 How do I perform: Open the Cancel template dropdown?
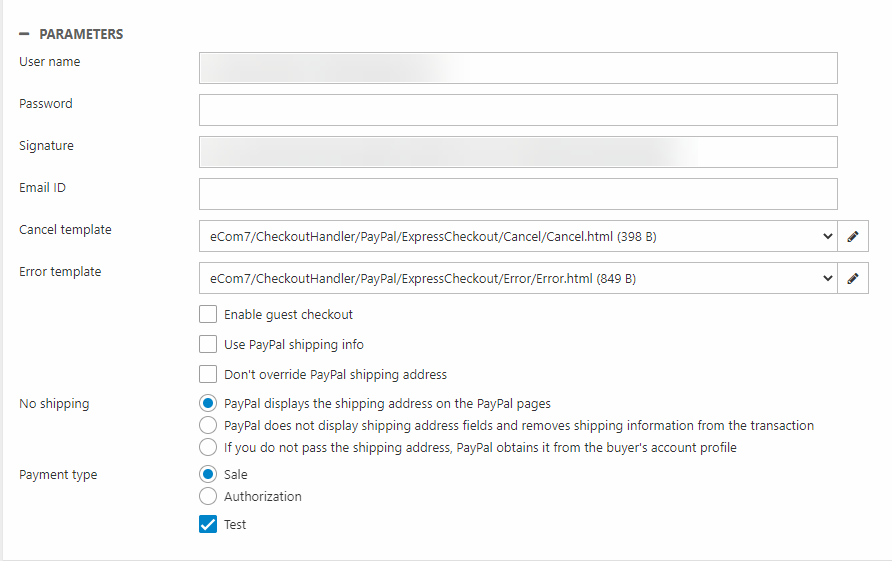pos(518,237)
